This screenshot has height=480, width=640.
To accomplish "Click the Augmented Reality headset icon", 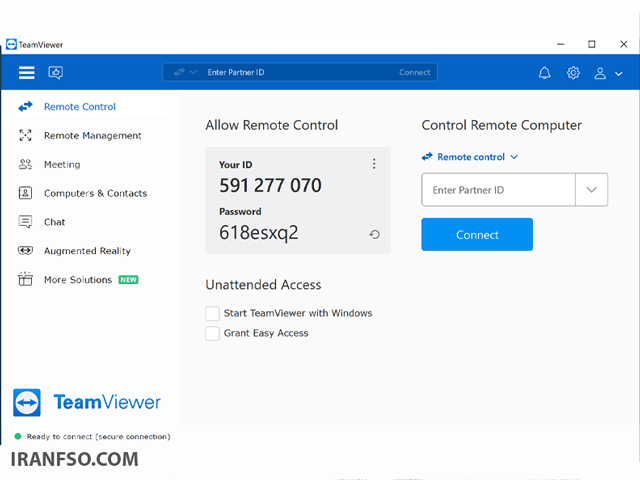I will click(x=25, y=250).
